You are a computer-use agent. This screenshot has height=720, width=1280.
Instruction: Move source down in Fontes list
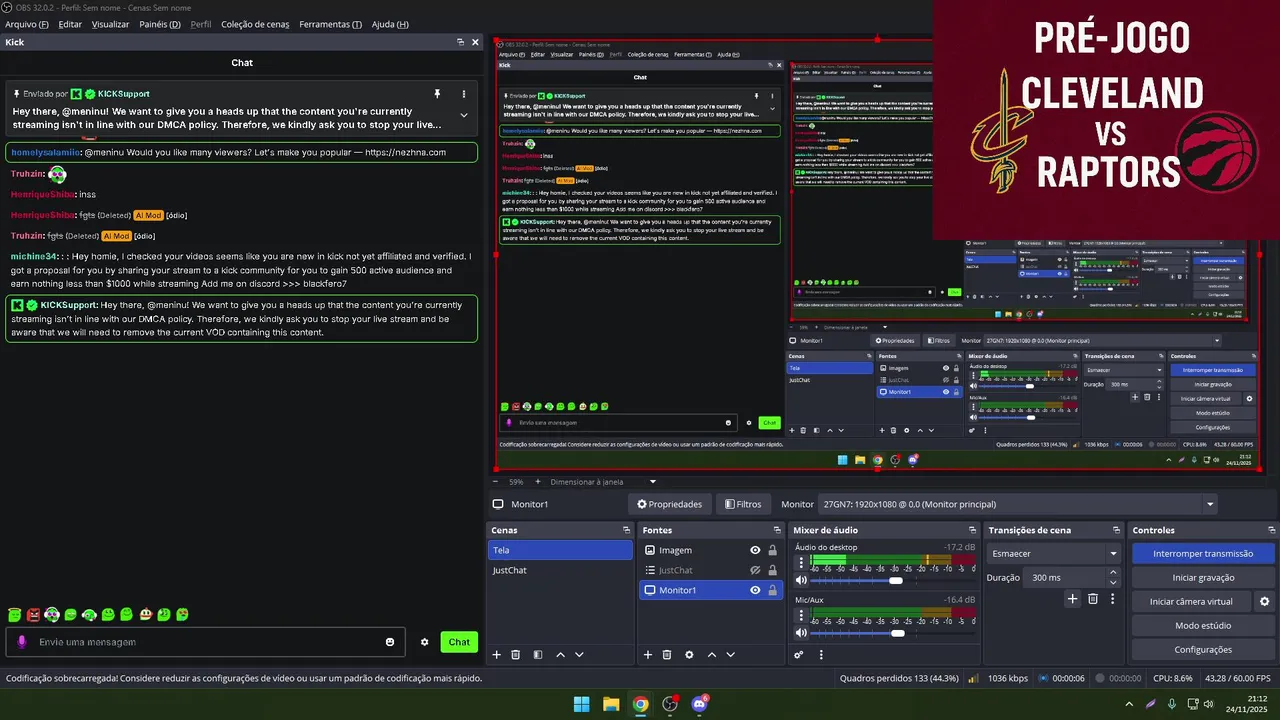click(730, 655)
